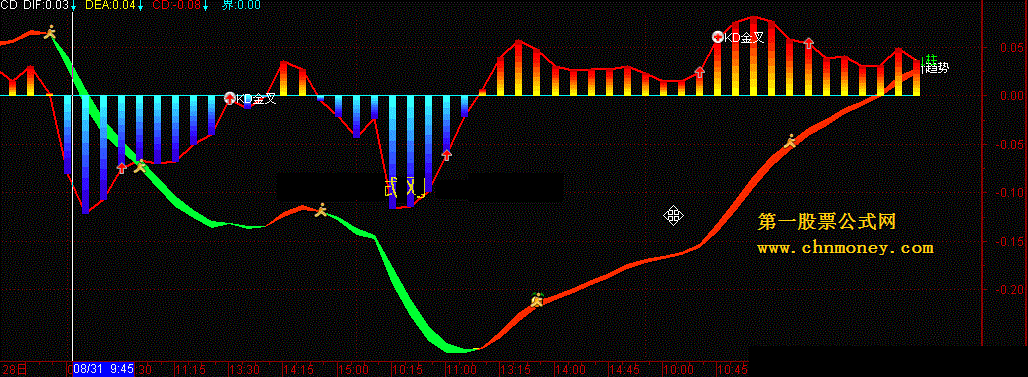
Task: Click the cyan 界:0.00 readout
Action: [241, 5]
